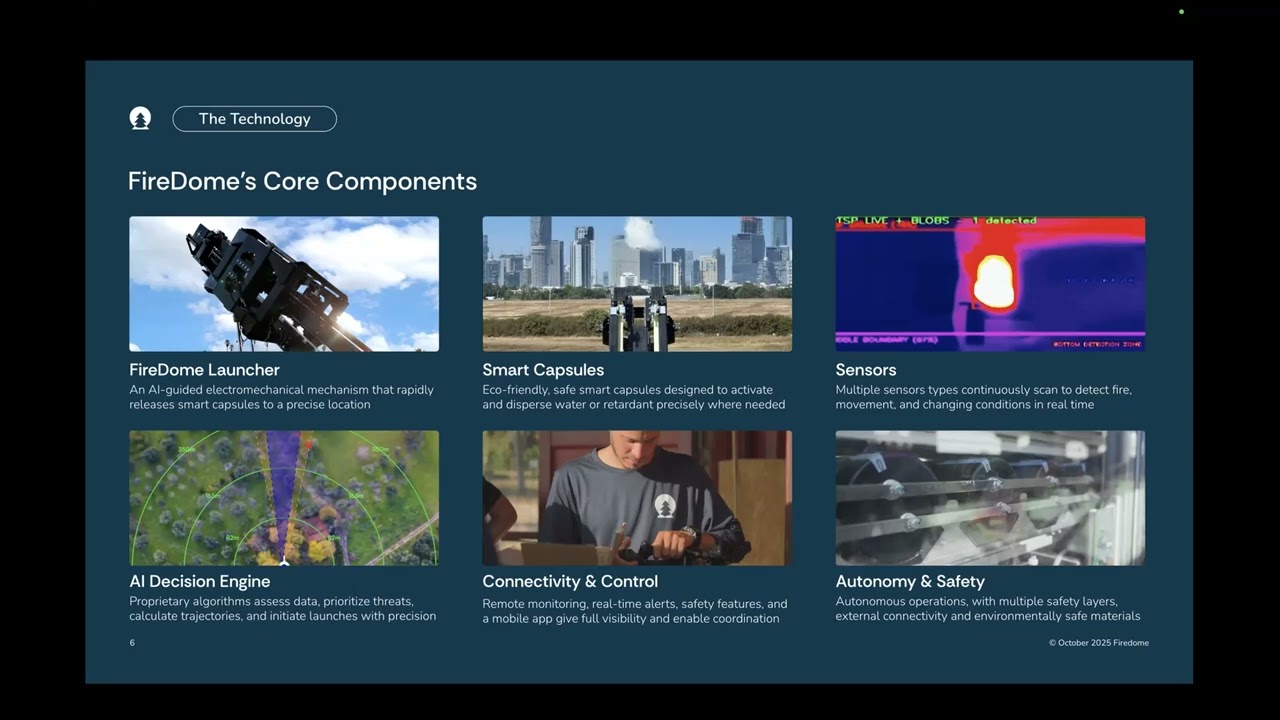Select the "Remote monitoring, real-time alerts" description
Image resolution: width=1280 pixels, height=720 pixels.
tap(635, 611)
